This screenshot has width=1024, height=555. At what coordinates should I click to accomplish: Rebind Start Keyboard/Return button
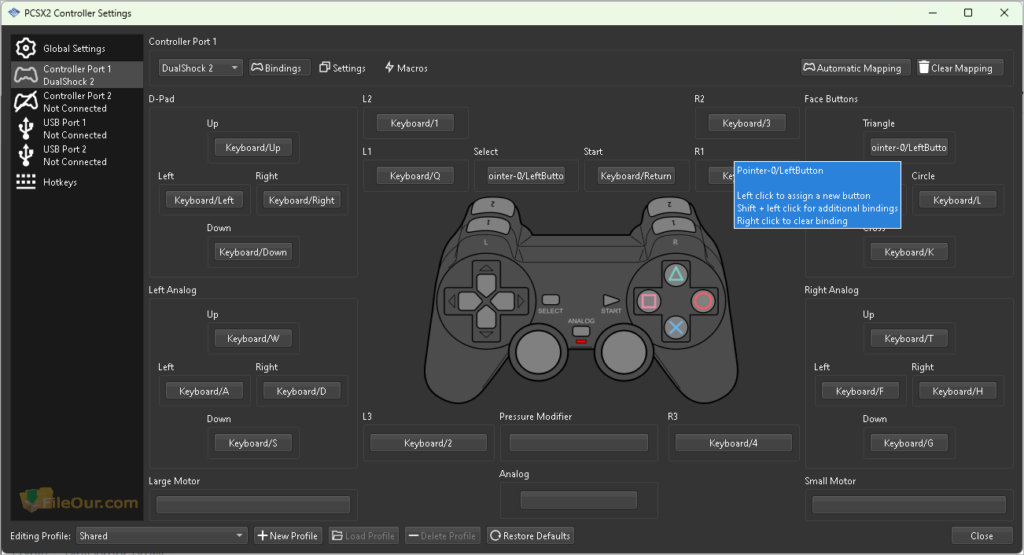click(x=635, y=176)
